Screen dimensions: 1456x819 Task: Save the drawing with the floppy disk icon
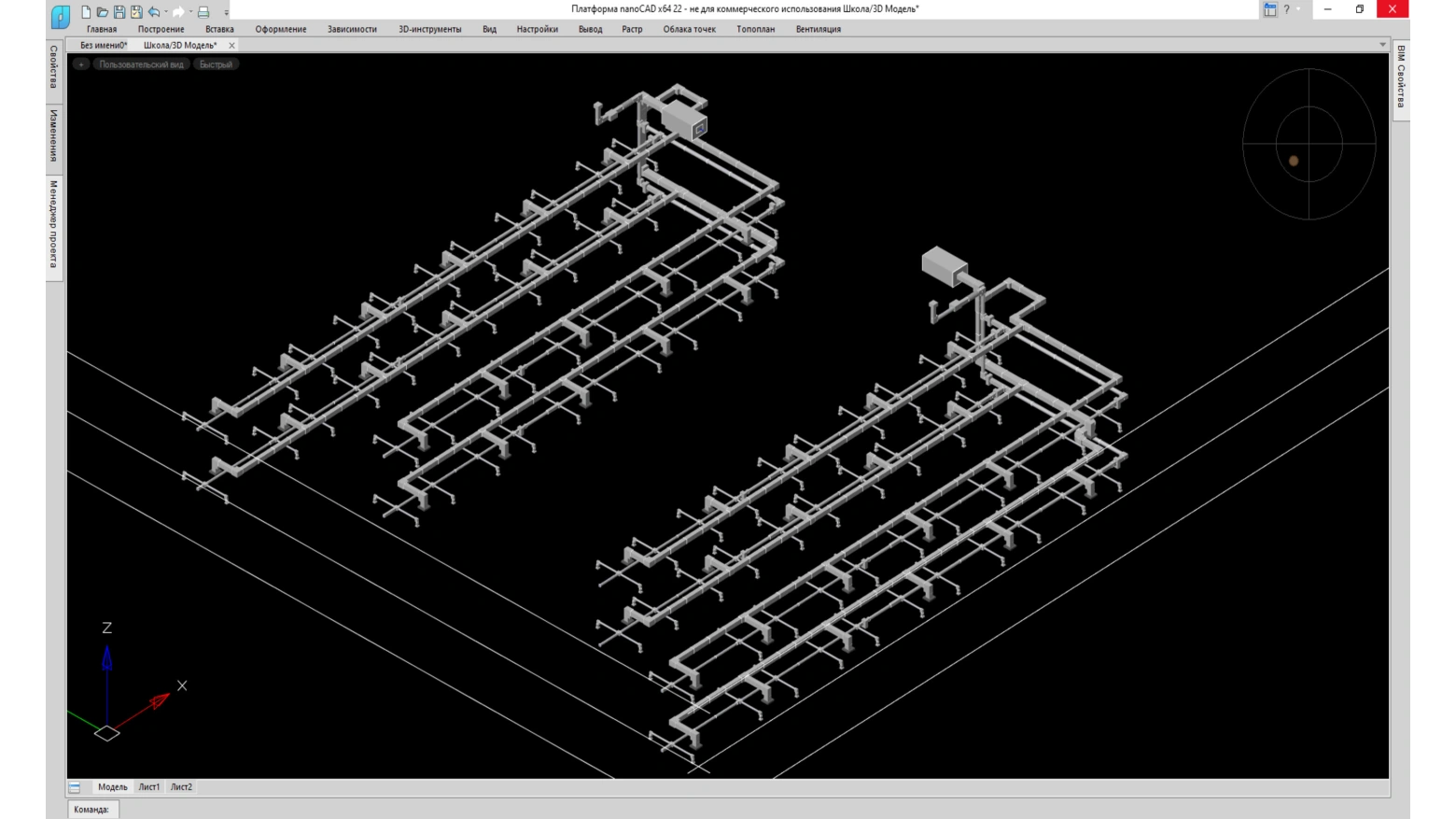coord(119,12)
